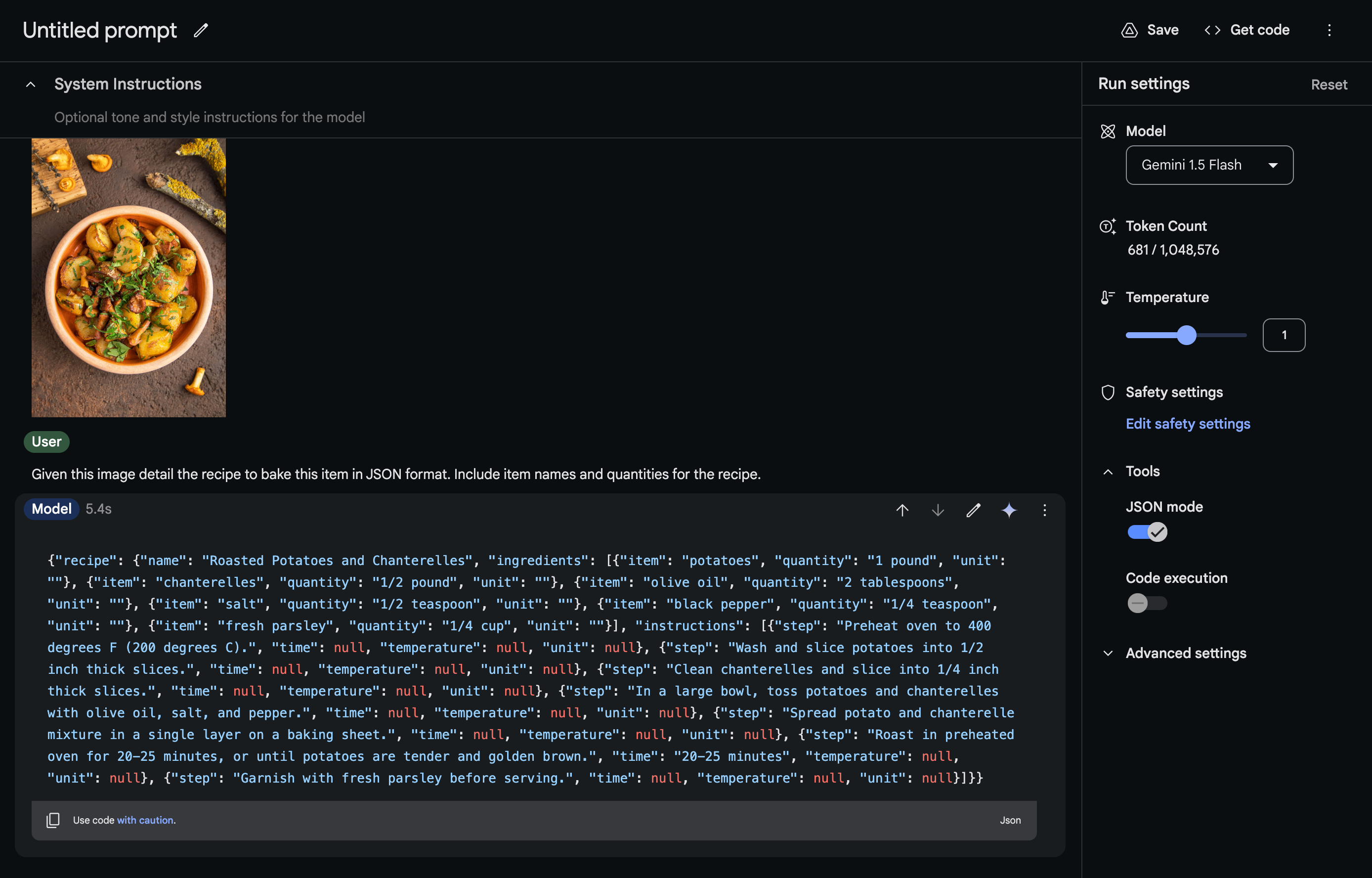Viewport: 1372px width, 878px height.
Task: Open the Gemini 1.5 Flash model dropdown
Action: pos(1209,165)
